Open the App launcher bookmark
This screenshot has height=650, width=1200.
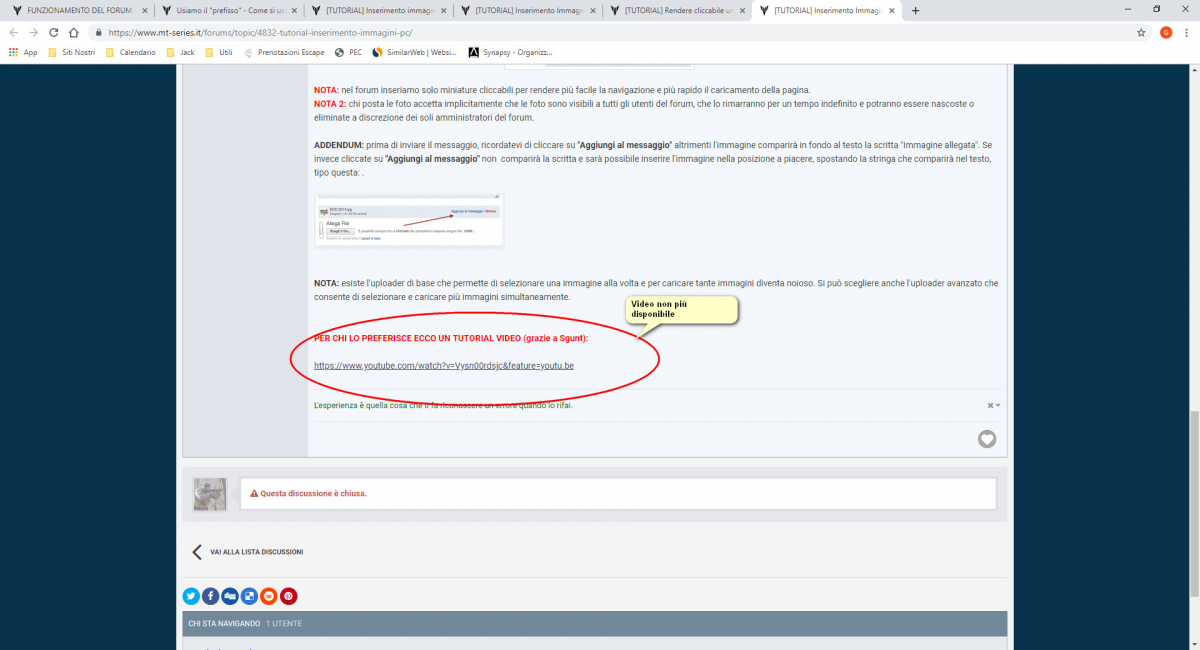(x=23, y=52)
